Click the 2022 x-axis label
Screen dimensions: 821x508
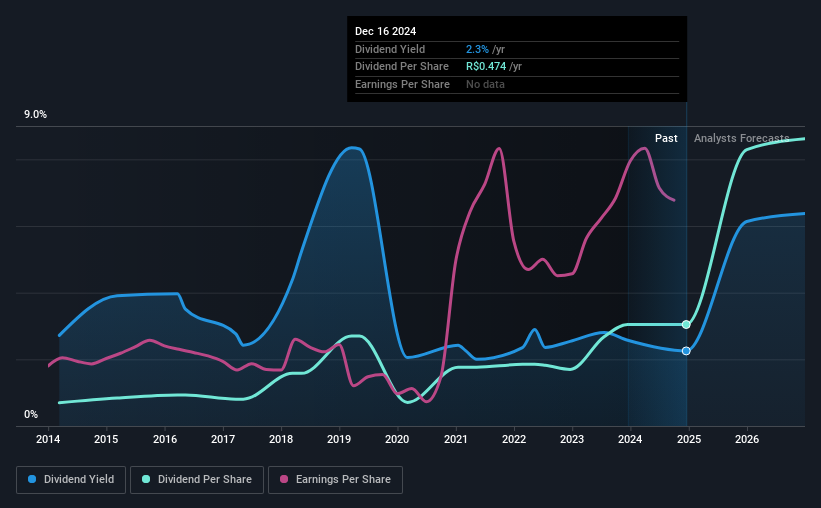tap(514, 439)
